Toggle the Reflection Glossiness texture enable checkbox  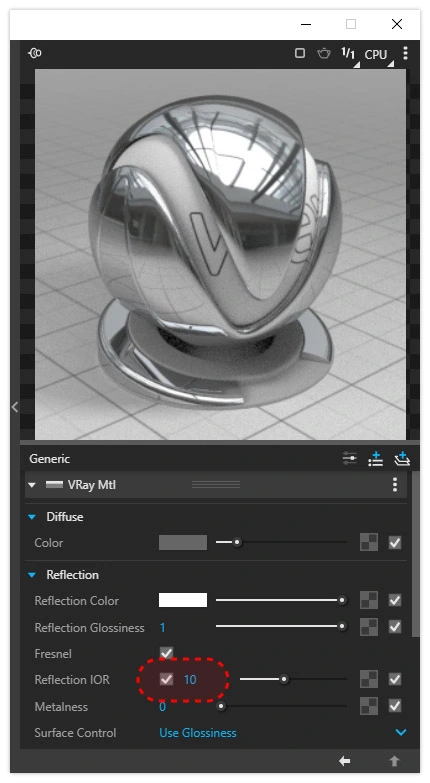tap(395, 626)
